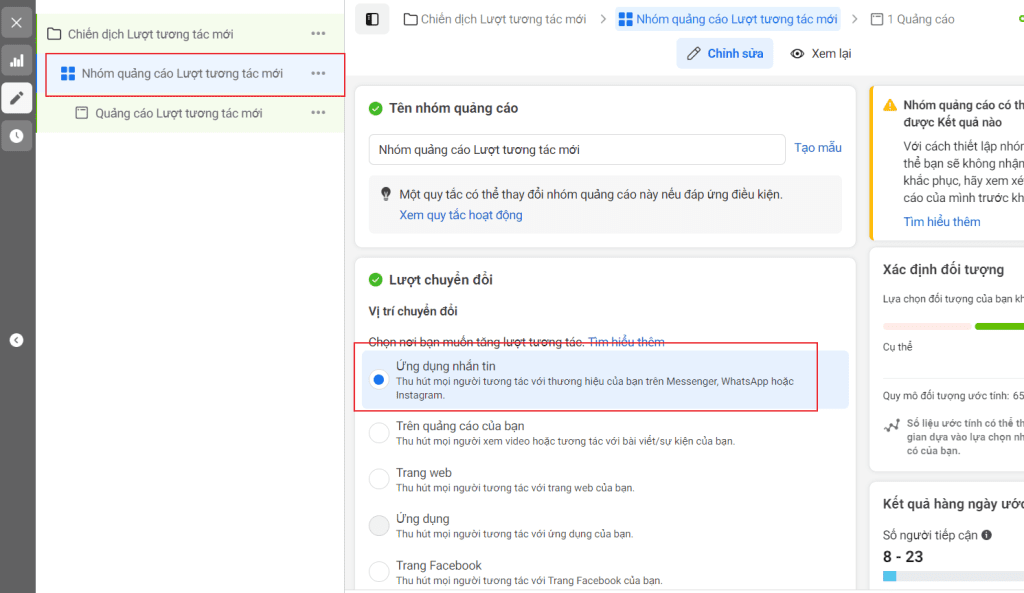Click the reach estimate bar under 8 - 23
The height and width of the screenshot is (593, 1024).
click(953, 576)
